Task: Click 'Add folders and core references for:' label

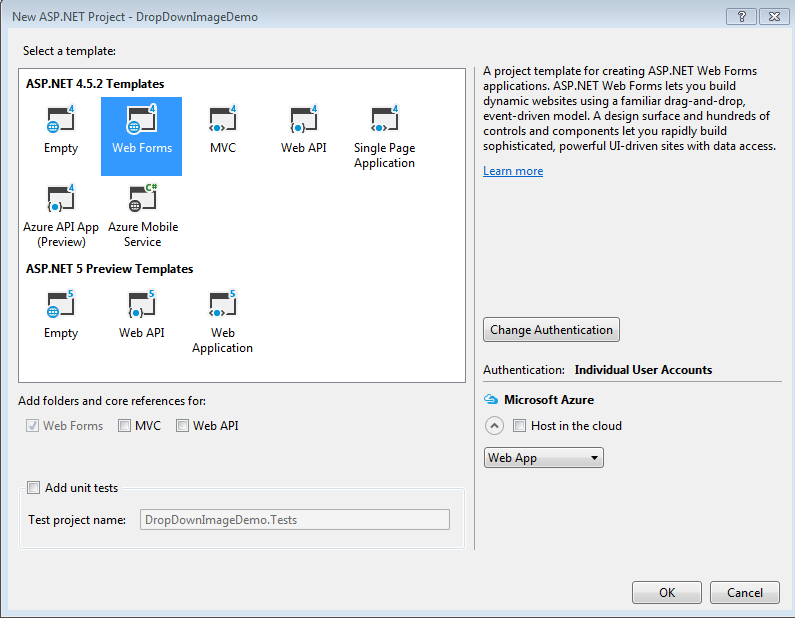Action: (x=112, y=401)
